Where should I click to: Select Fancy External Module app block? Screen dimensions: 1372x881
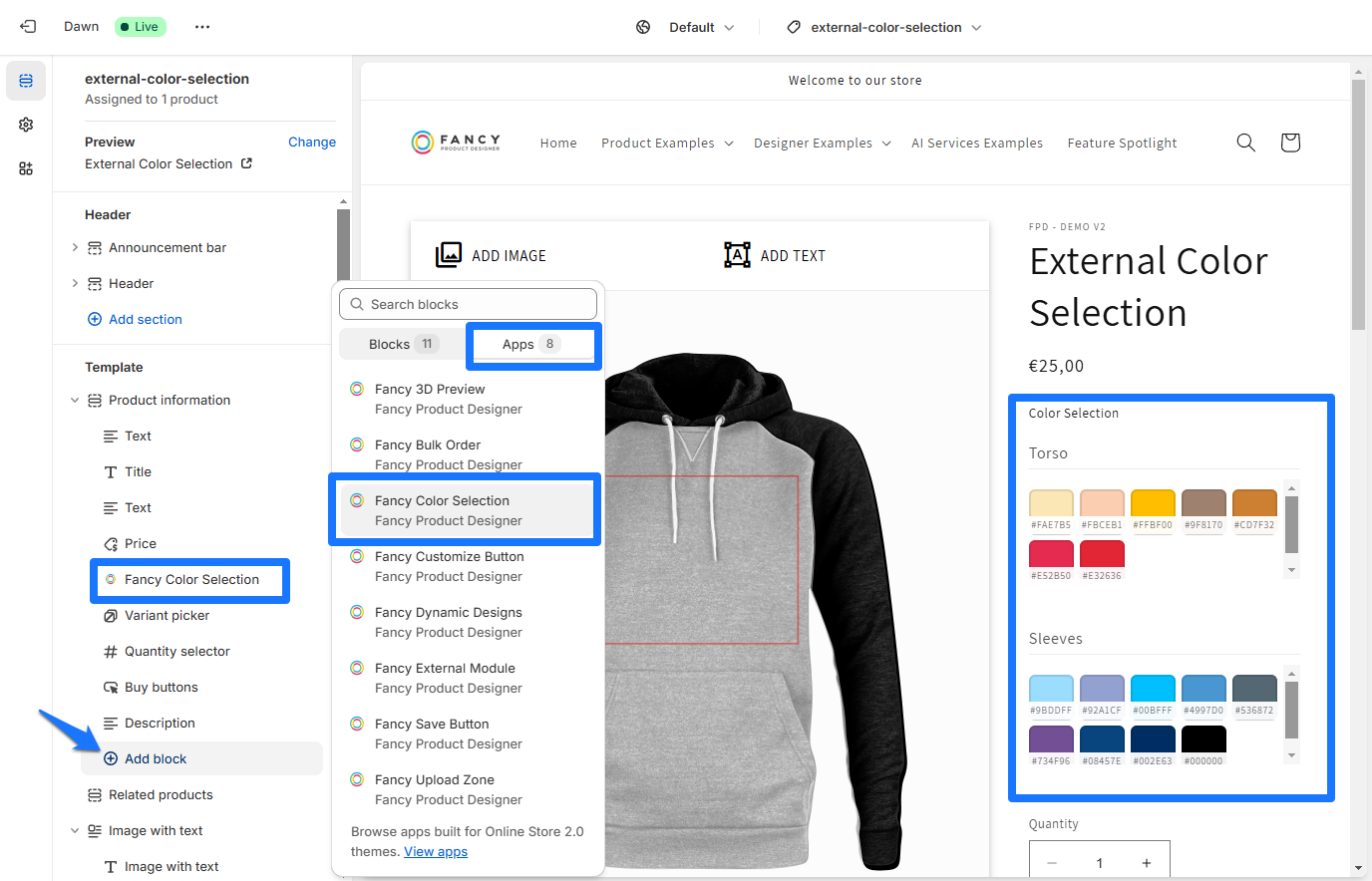point(468,678)
